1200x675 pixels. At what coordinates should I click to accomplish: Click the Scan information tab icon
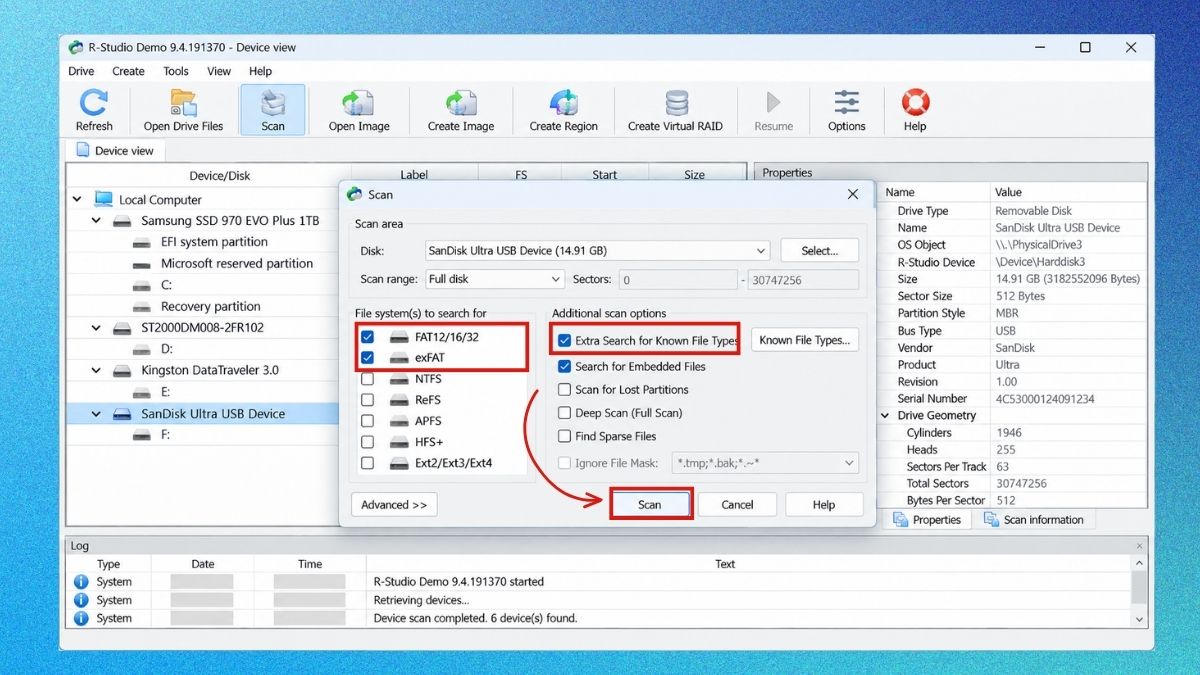point(991,520)
